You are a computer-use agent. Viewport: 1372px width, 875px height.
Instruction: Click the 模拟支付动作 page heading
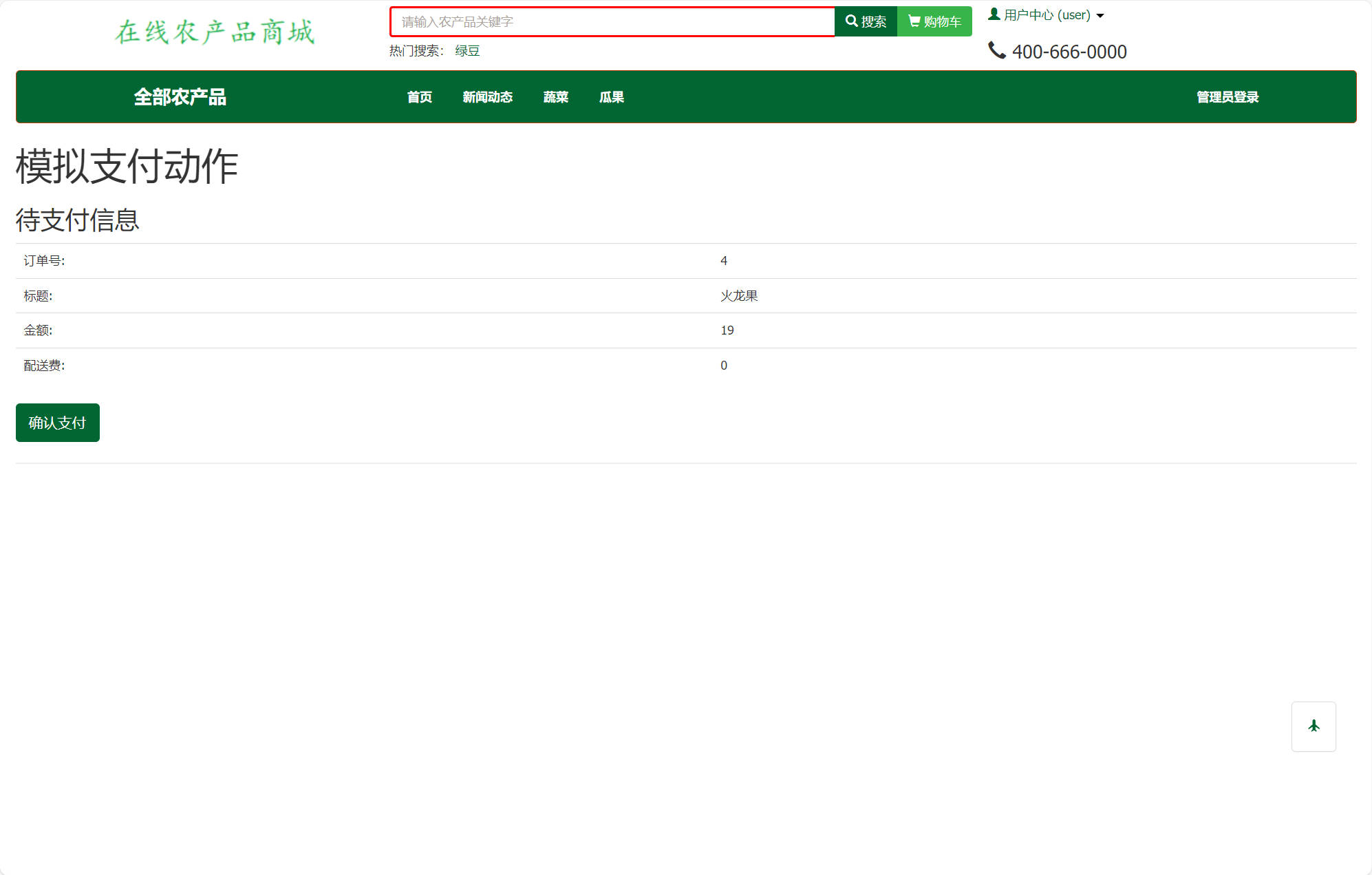tap(127, 167)
